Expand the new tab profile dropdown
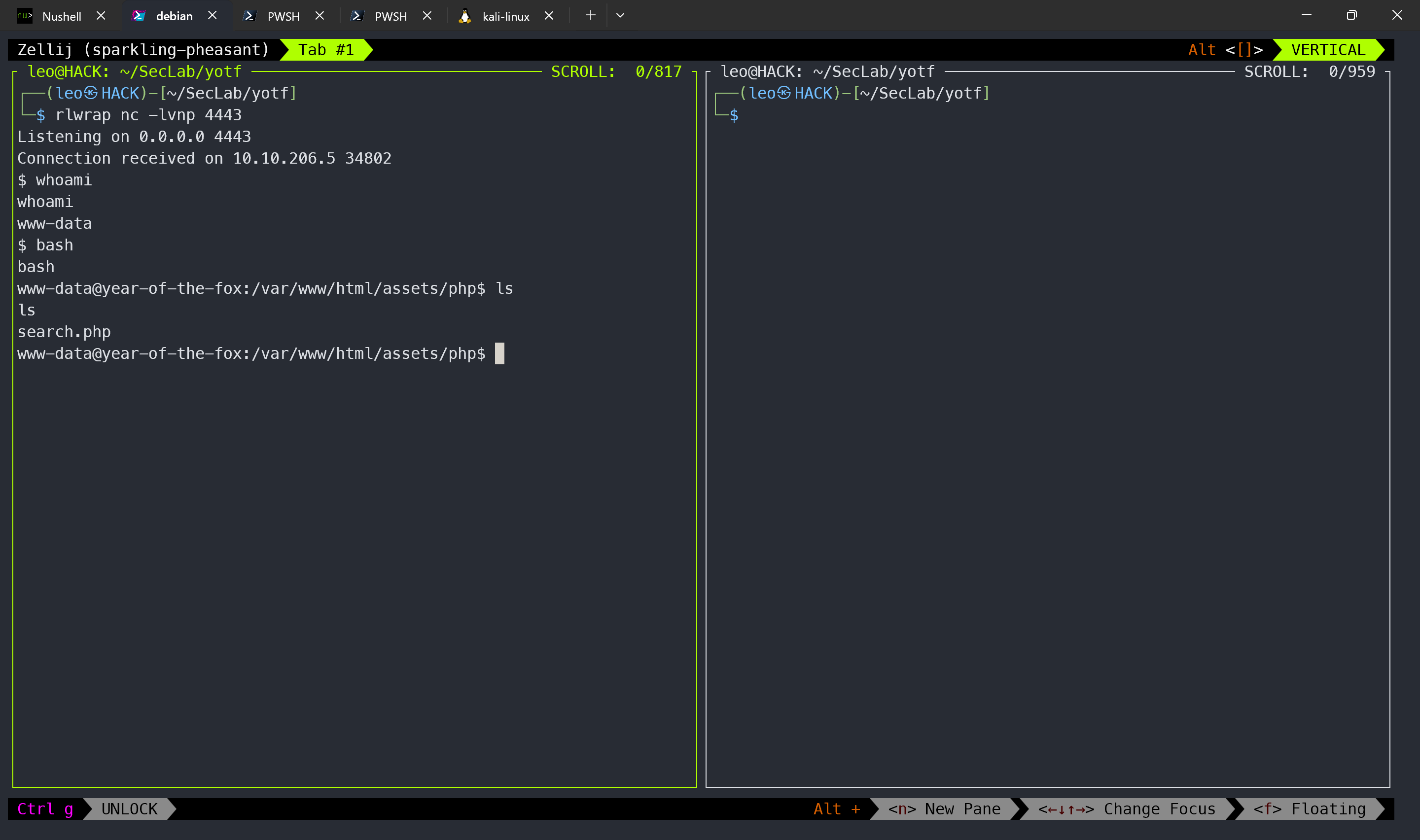Viewport: 1420px width, 840px height. click(x=620, y=15)
